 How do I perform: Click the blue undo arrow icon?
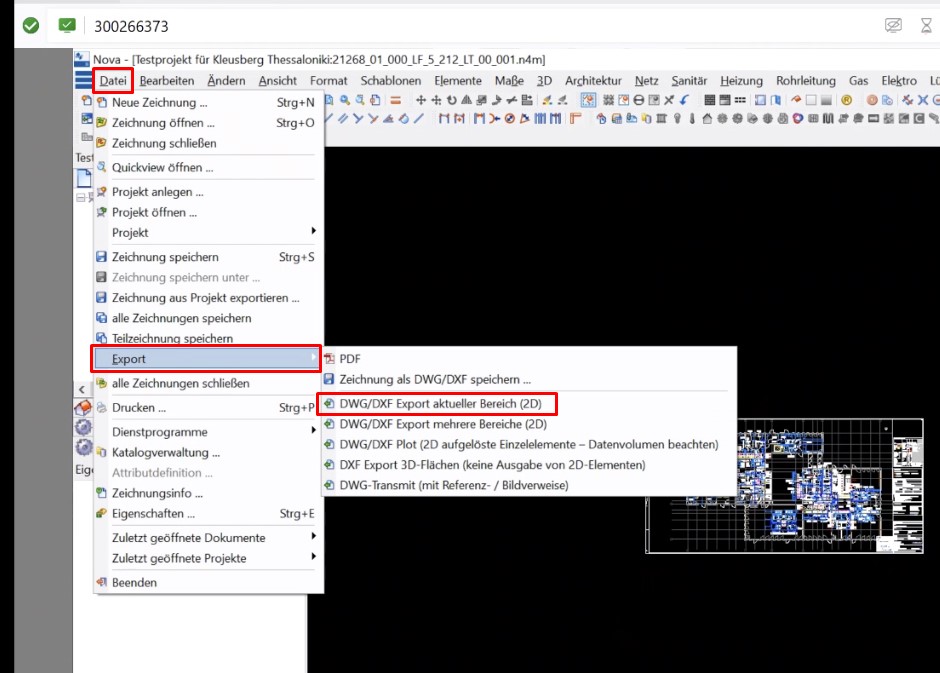pos(684,100)
